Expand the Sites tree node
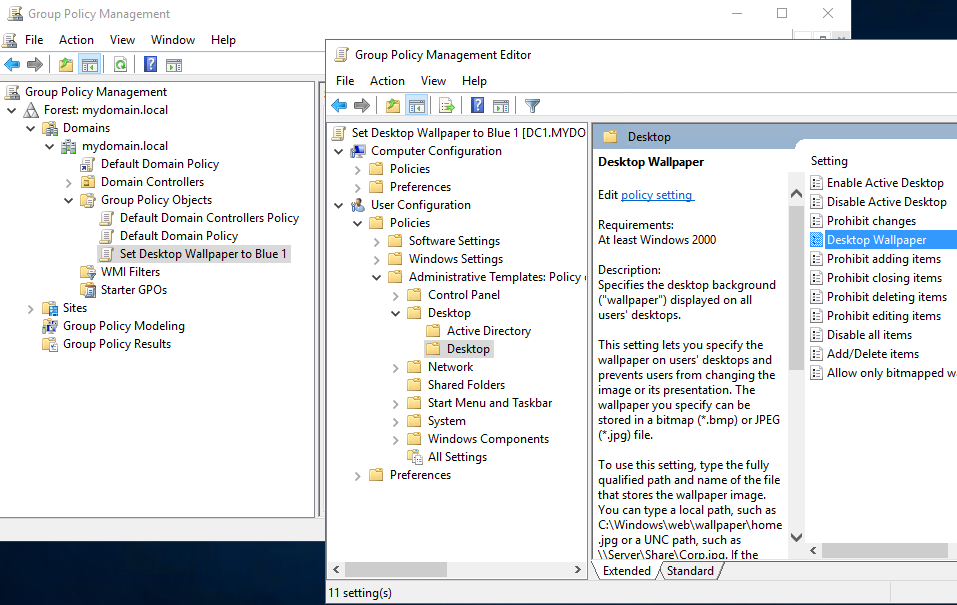The height and width of the screenshot is (605, 957). click(31, 308)
